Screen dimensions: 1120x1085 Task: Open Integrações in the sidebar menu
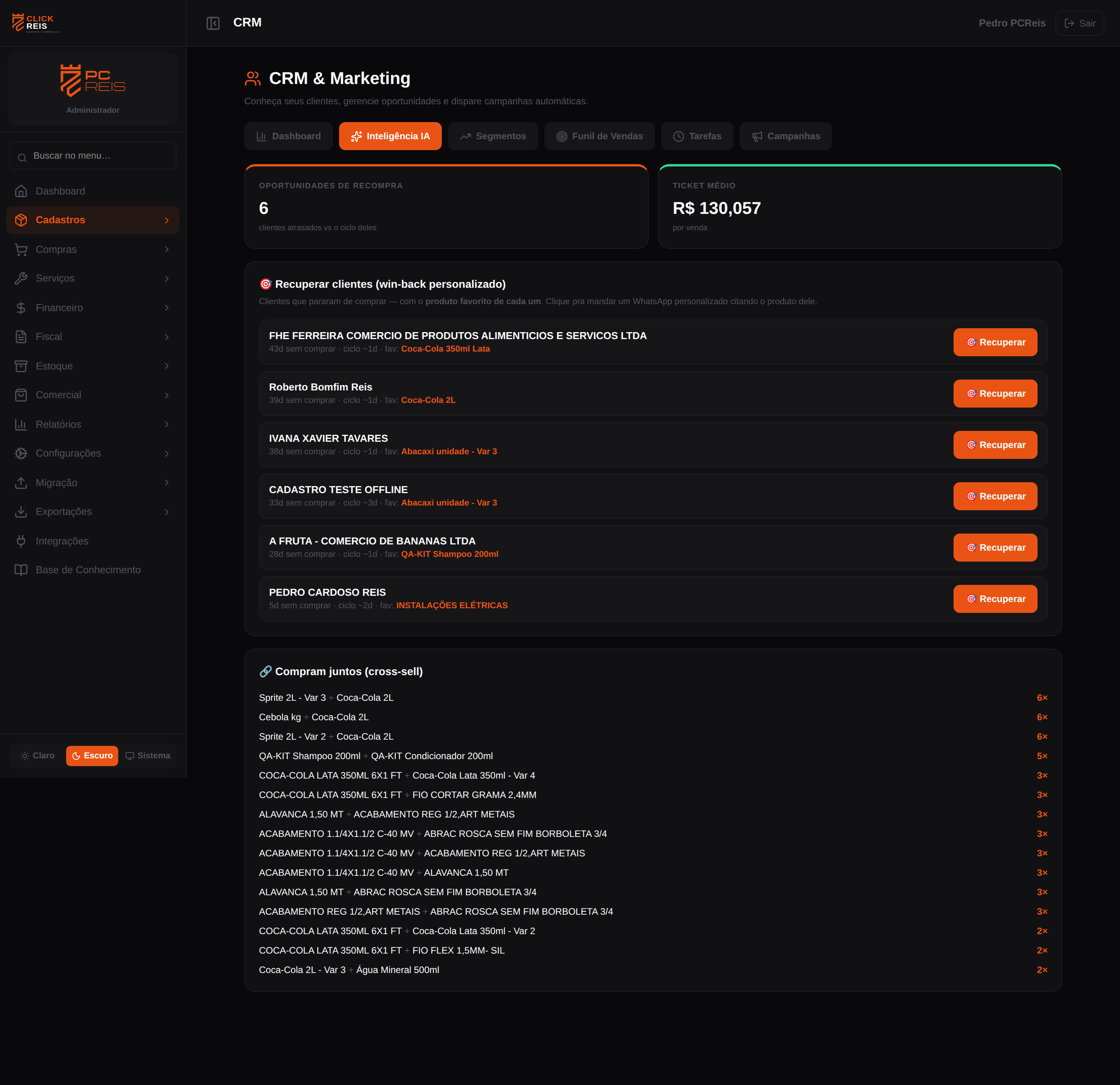(93, 541)
